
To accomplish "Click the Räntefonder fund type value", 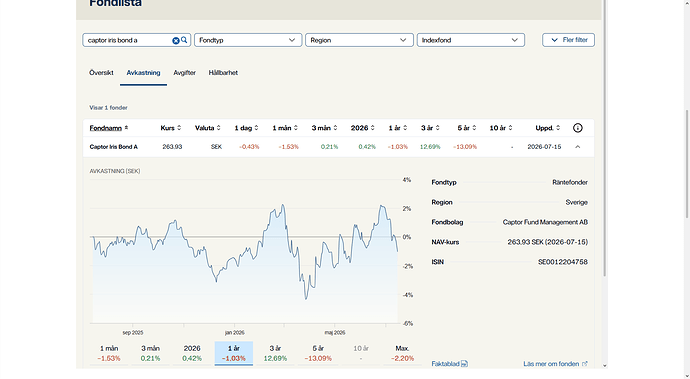I will pos(570,182).
